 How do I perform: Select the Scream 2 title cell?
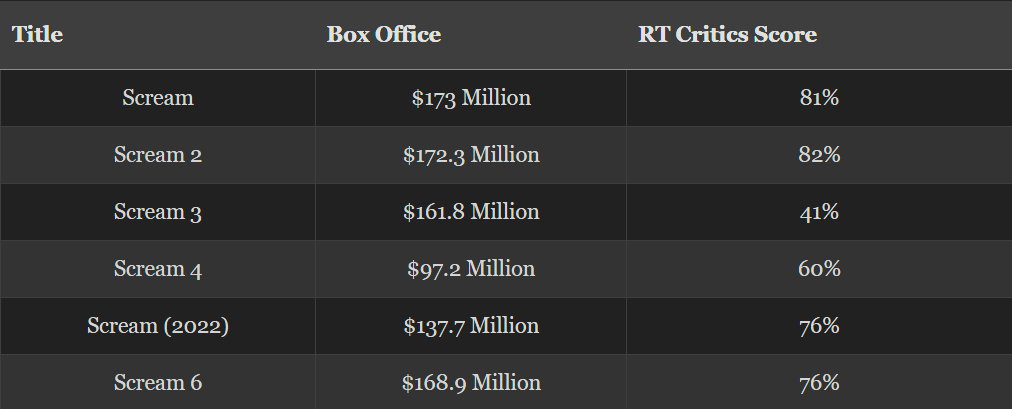click(x=158, y=155)
